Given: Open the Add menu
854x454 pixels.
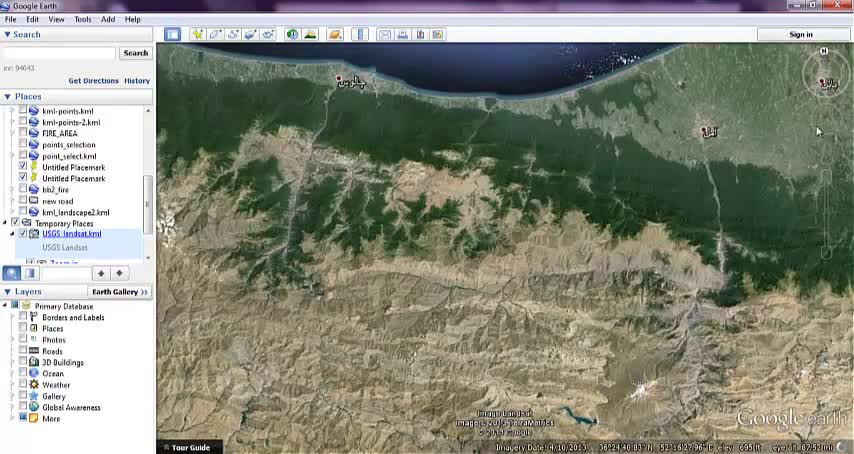Looking at the screenshot, I should click(108, 19).
